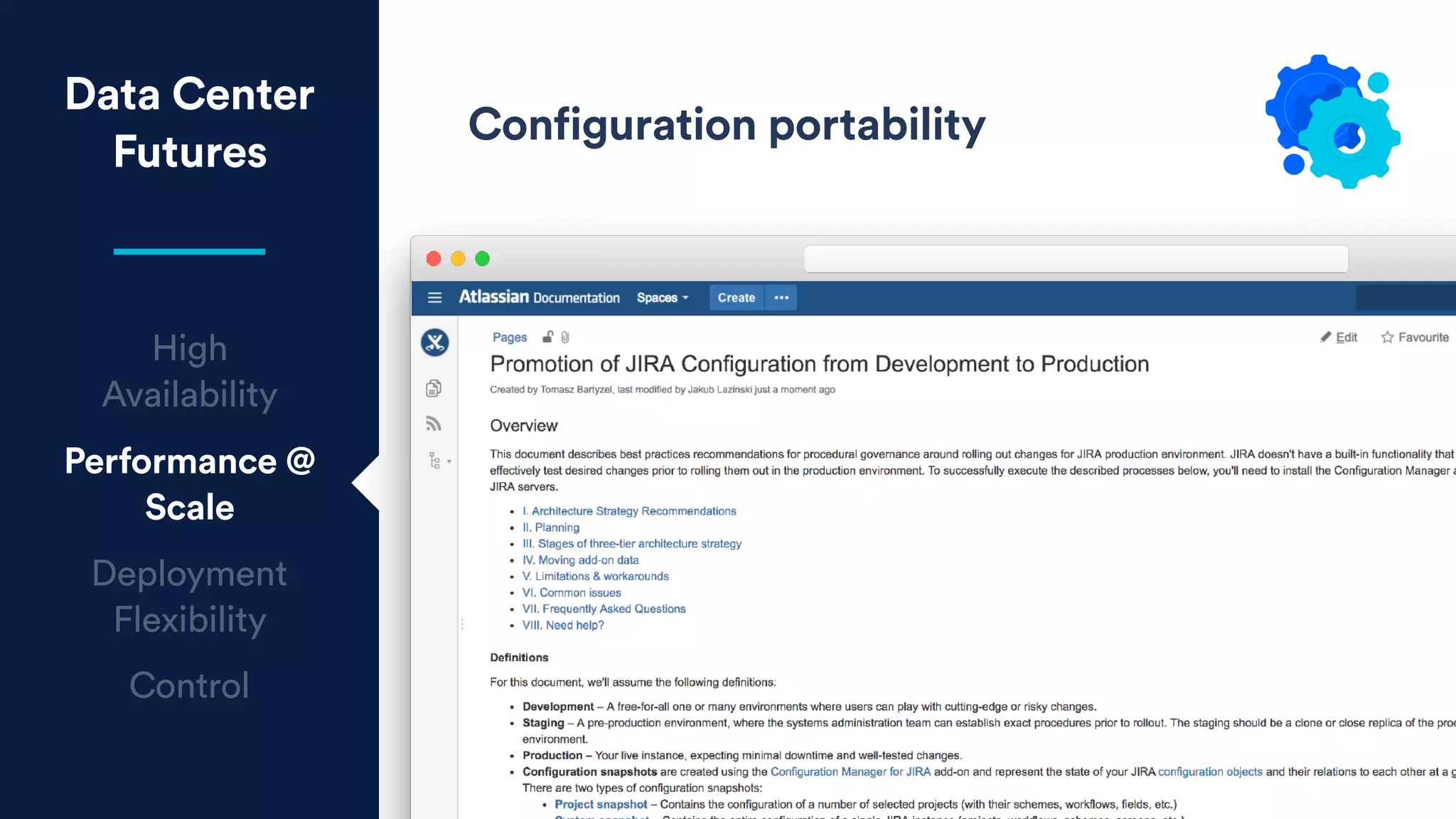Click the page title heading
The image size is (1456, 819).
click(x=819, y=364)
